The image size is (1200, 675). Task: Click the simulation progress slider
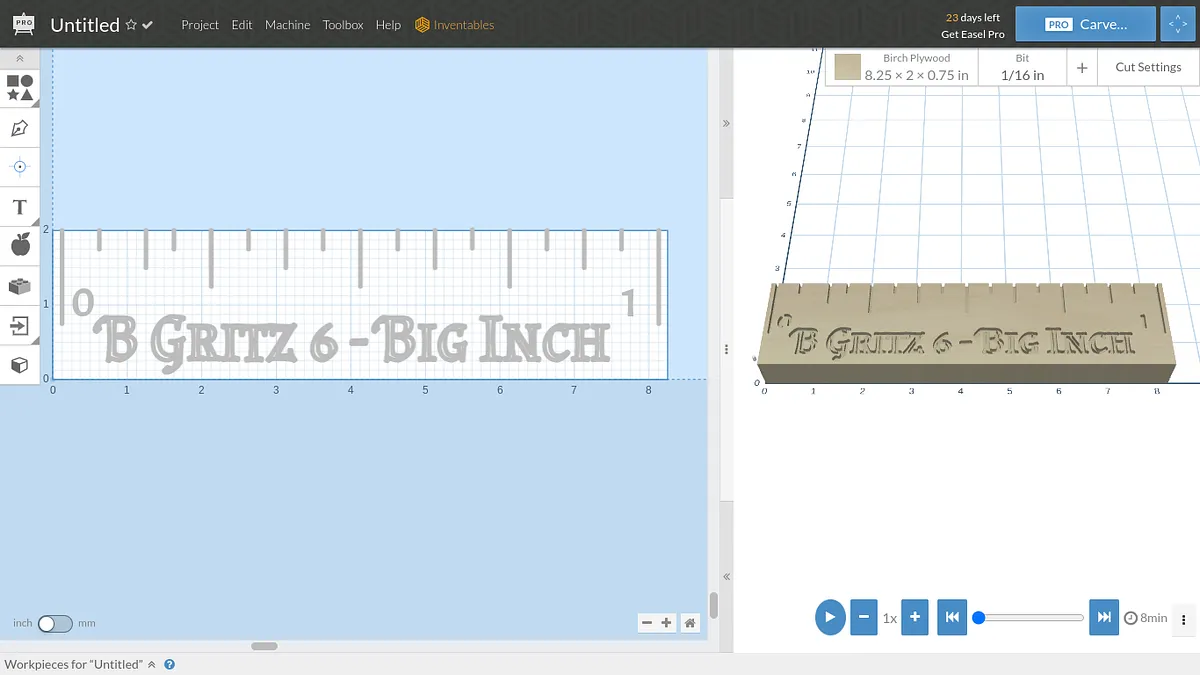pyautogui.click(x=1031, y=618)
